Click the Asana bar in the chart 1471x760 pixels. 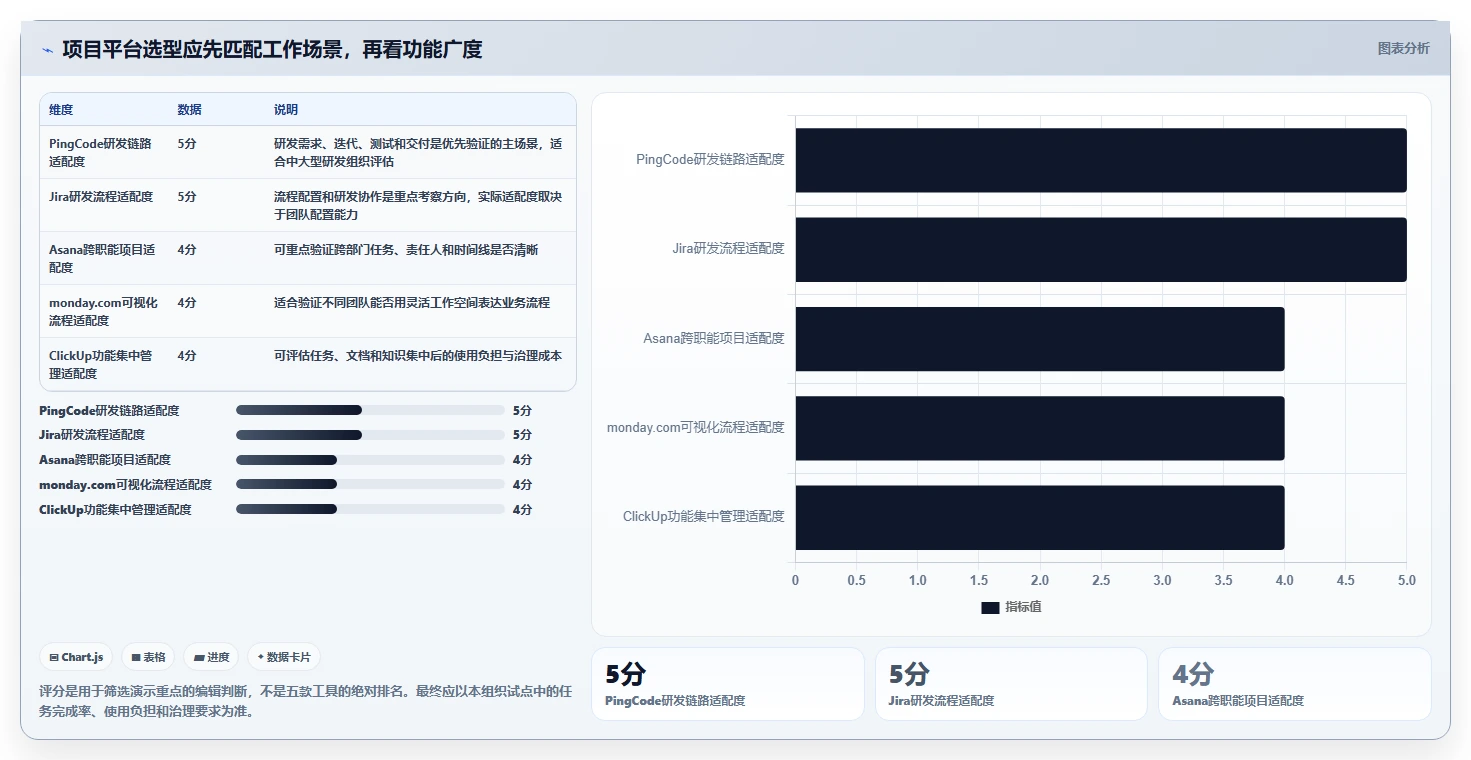(1040, 339)
